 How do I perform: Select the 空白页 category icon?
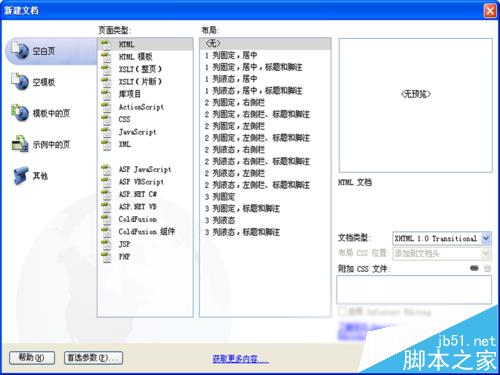pyautogui.click(x=20, y=51)
